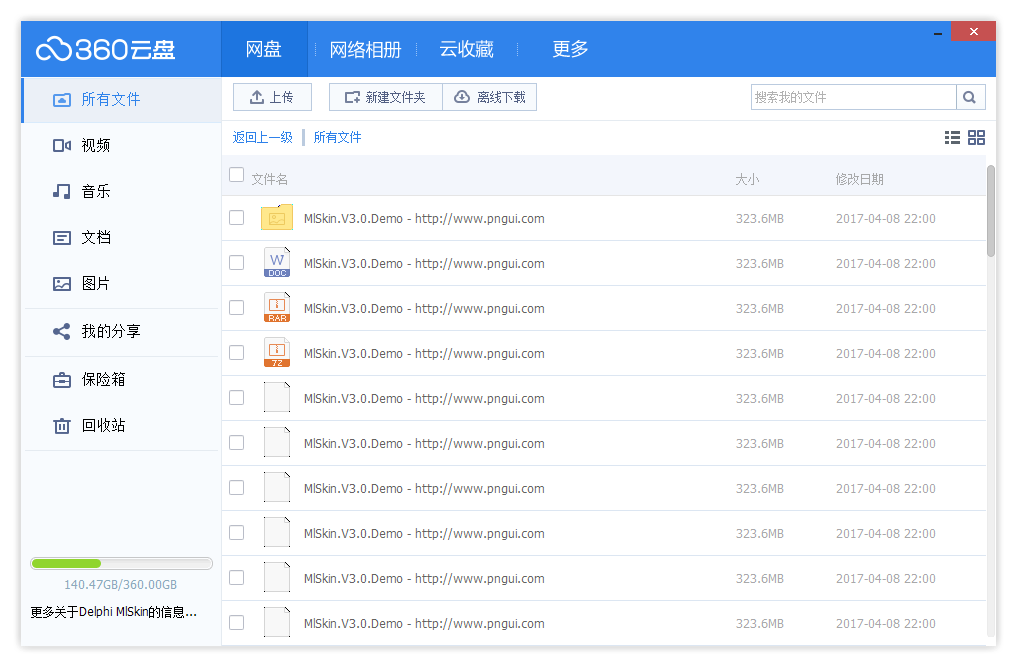Image resolution: width=1016 pixels, height=668 pixels.
Task: Click the 搜索我的文件 search field
Action: click(853, 97)
